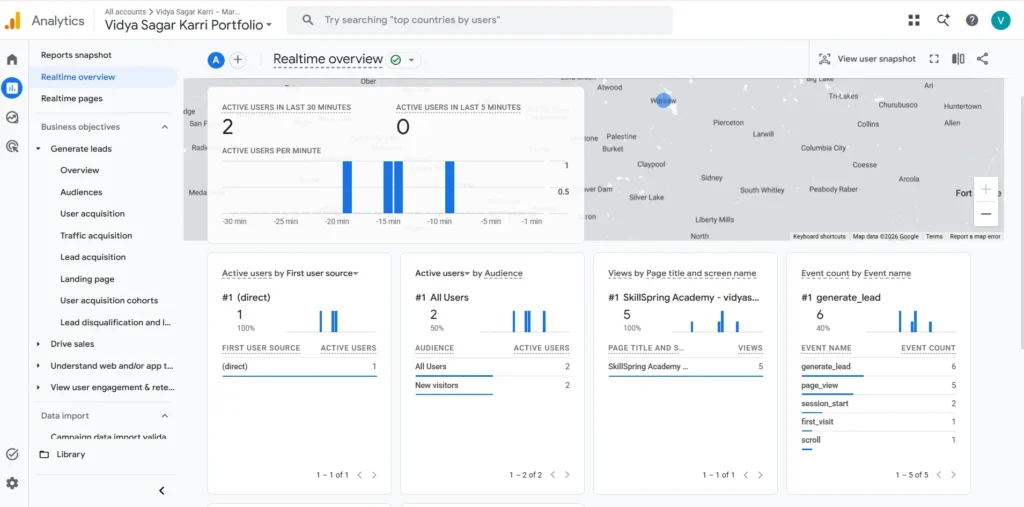Click the All accounts breadcrumb link
Viewport: 1024px width, 507px height.
point(126,12)
